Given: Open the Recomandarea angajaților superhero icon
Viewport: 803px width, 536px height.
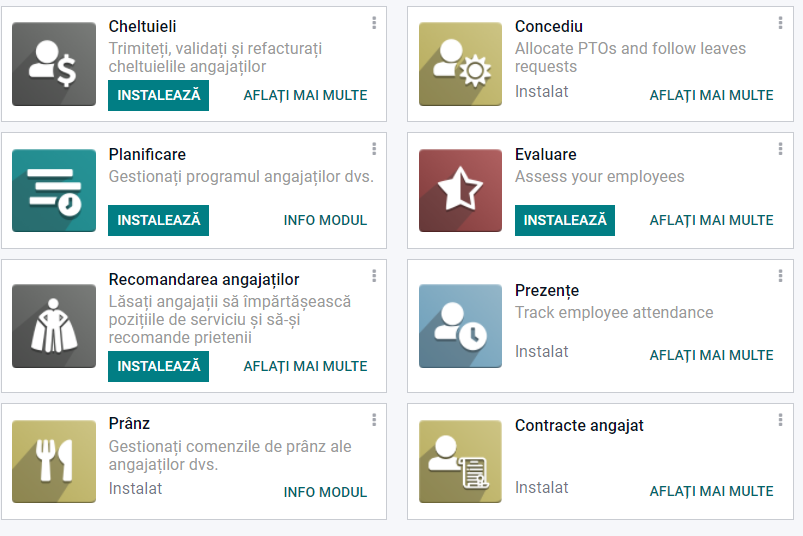Looking at the screenshot, I should coord(54,326).
